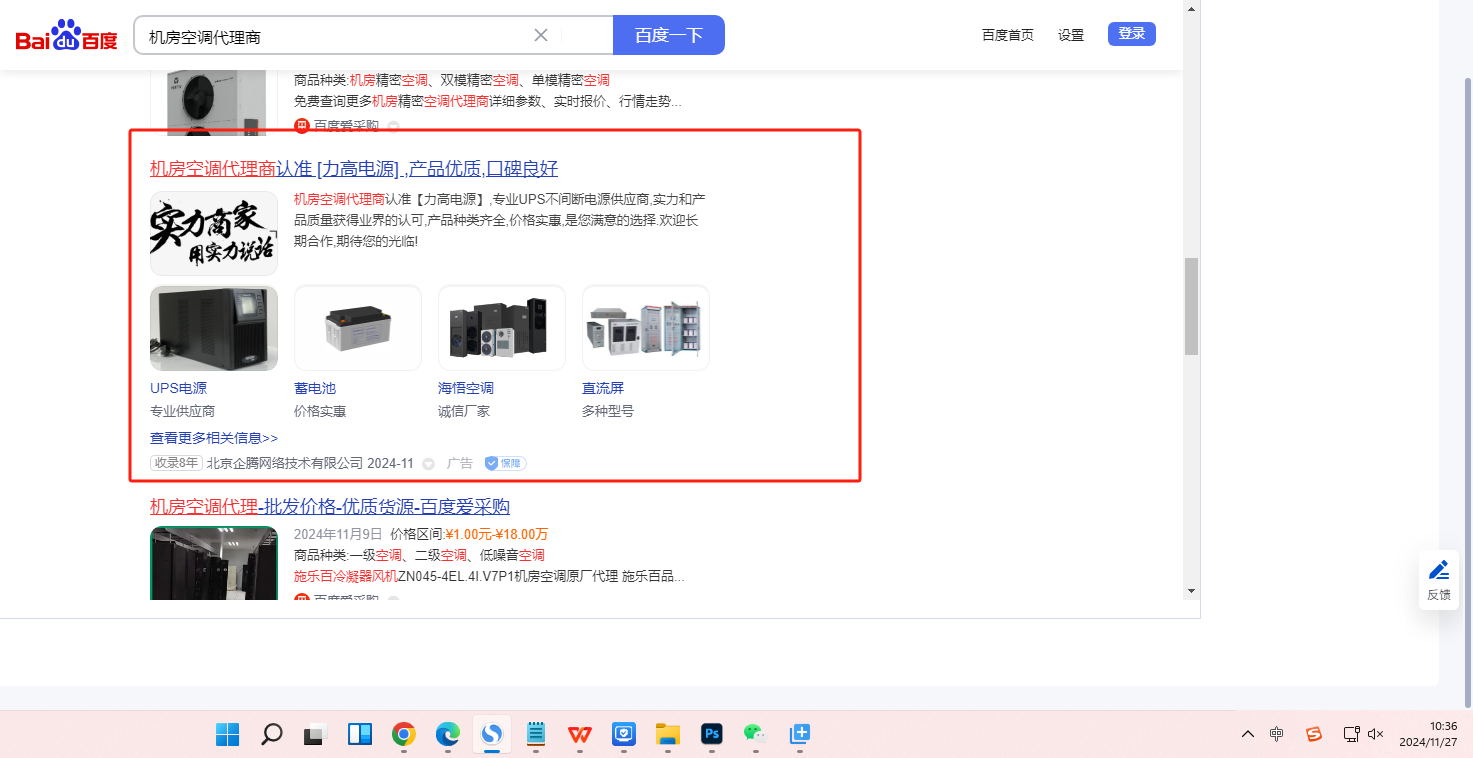Toggle the 中 Chinese input mode indicator
1473x758 pixels.
click(1277, 734)
